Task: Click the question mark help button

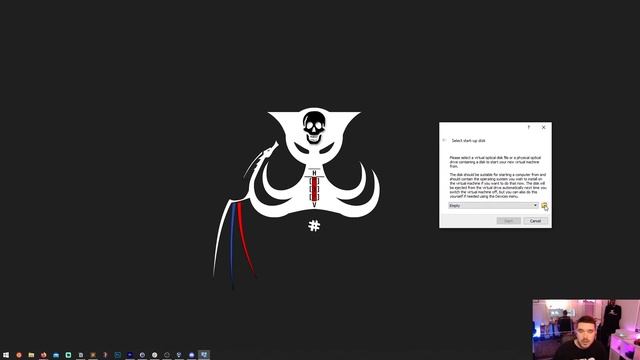Action: point(529,127)
